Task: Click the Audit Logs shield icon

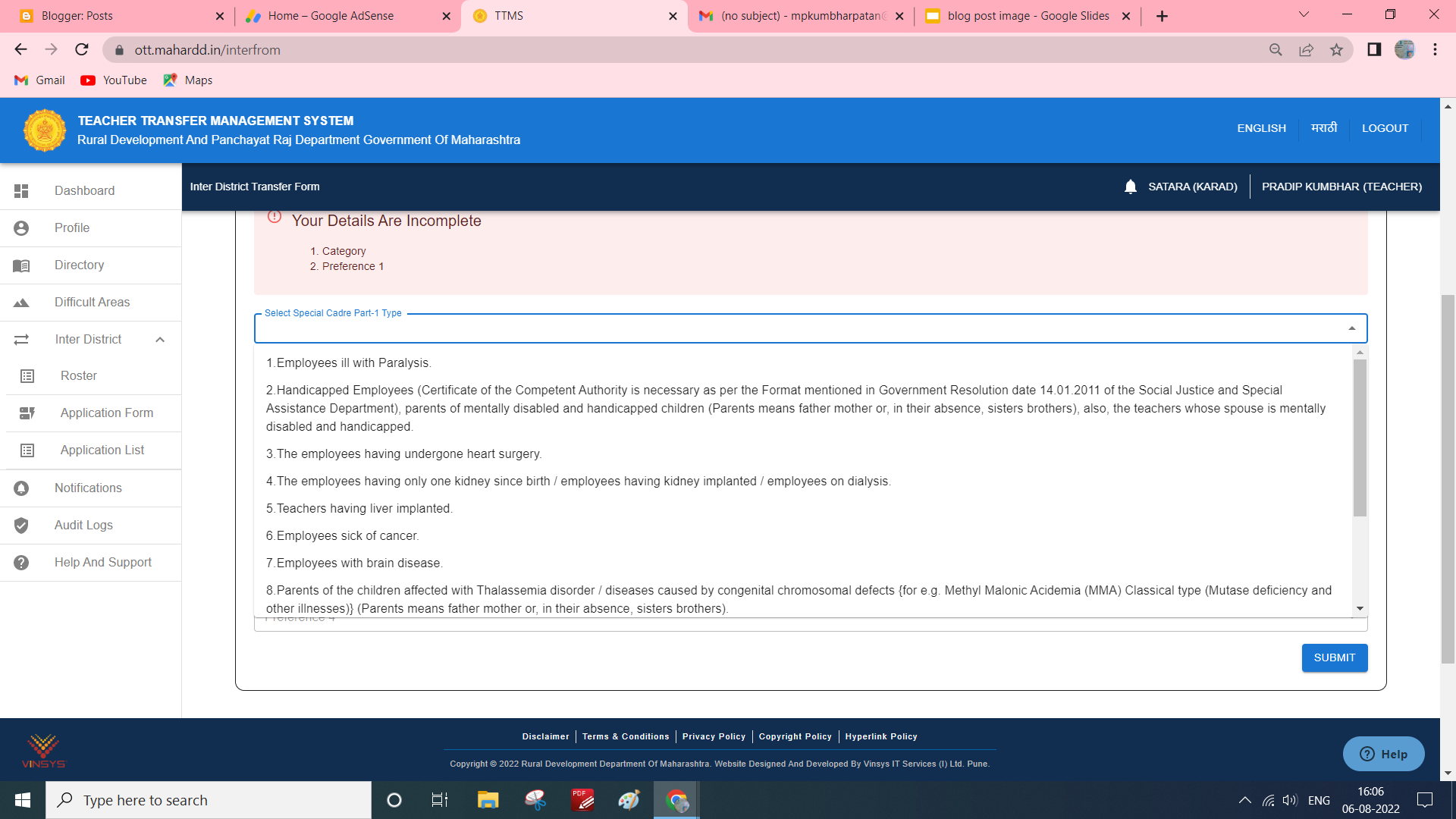Action: (x=21, y=526)
